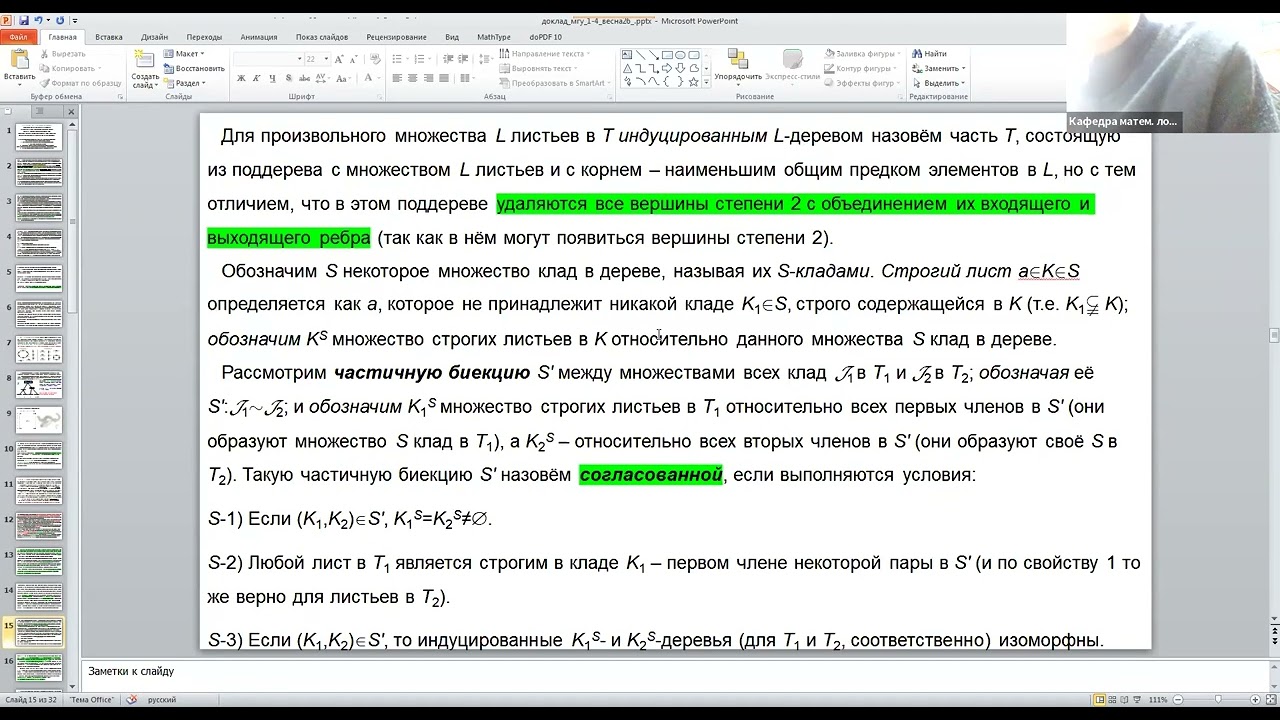Select slide 8 thumbnail
This screenshot has height=720, width=1280.
(39, 384)
